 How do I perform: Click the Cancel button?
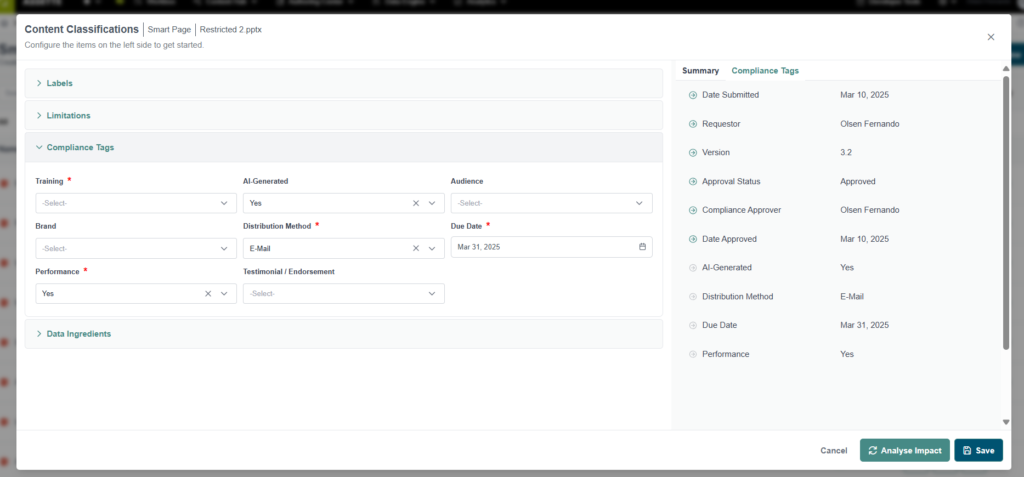point(833,450)
